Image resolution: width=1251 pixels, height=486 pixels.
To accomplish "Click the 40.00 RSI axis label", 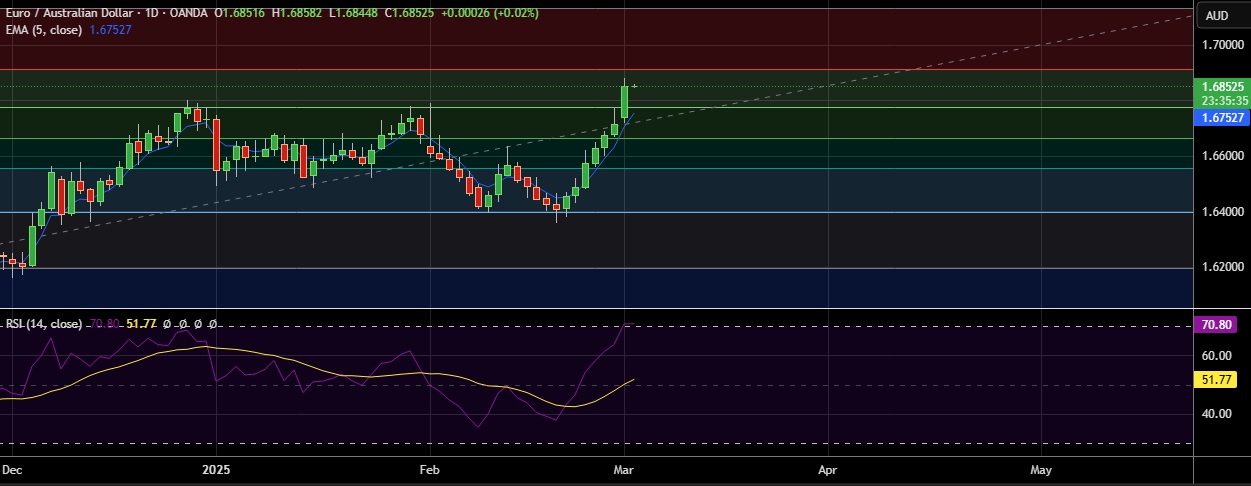I will (x=1215, y=413).
